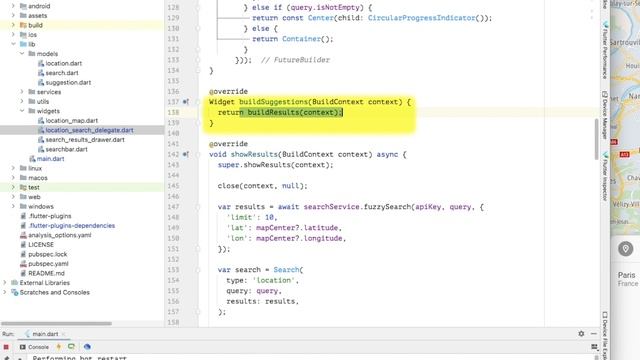Expand the linux folder
This screenshot has height=360, width=640.
(x=13, y=168)
